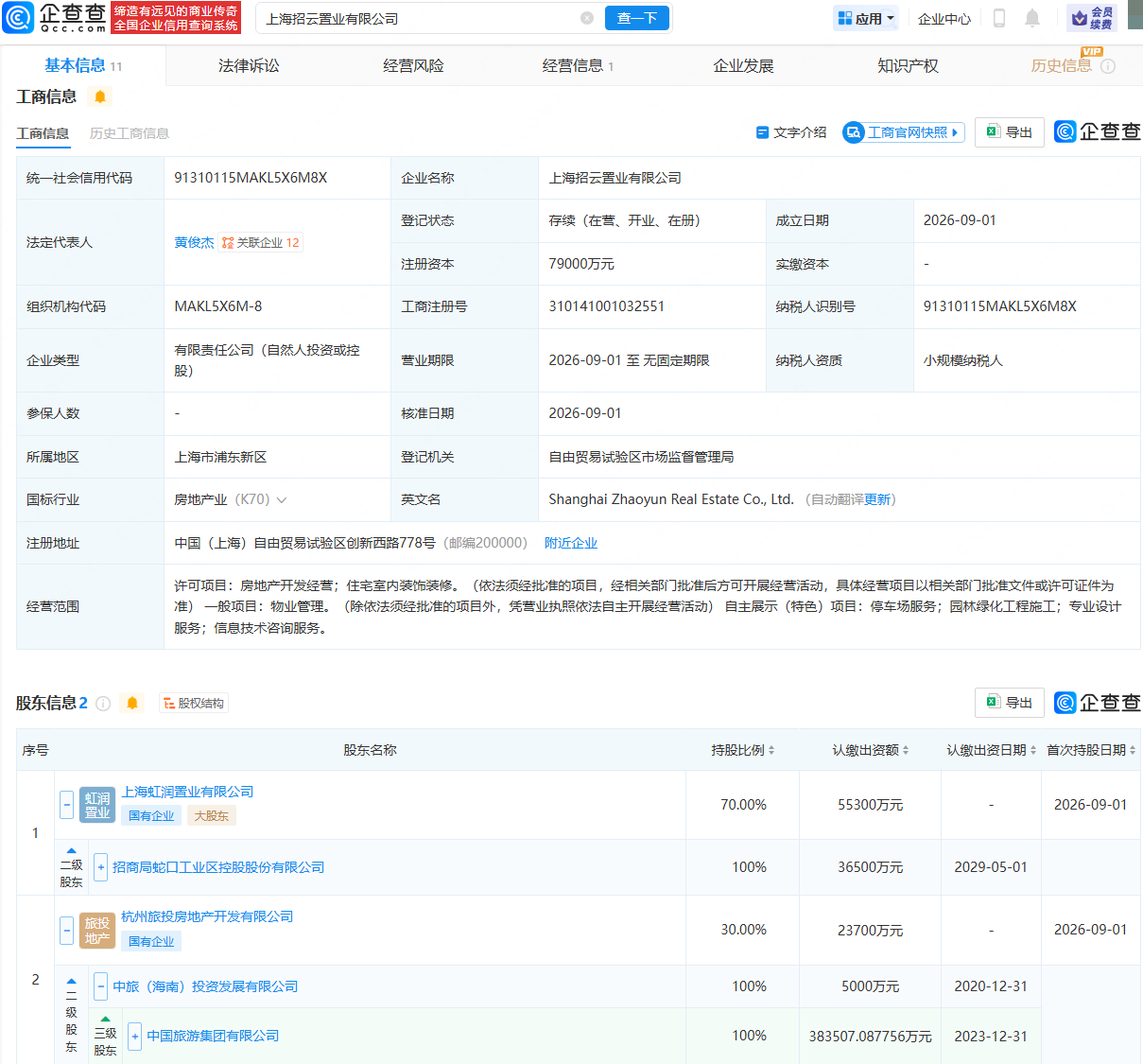Select credit code 91310115MAKL5X6M8X under 统一社会信用代码

point(251,178)
